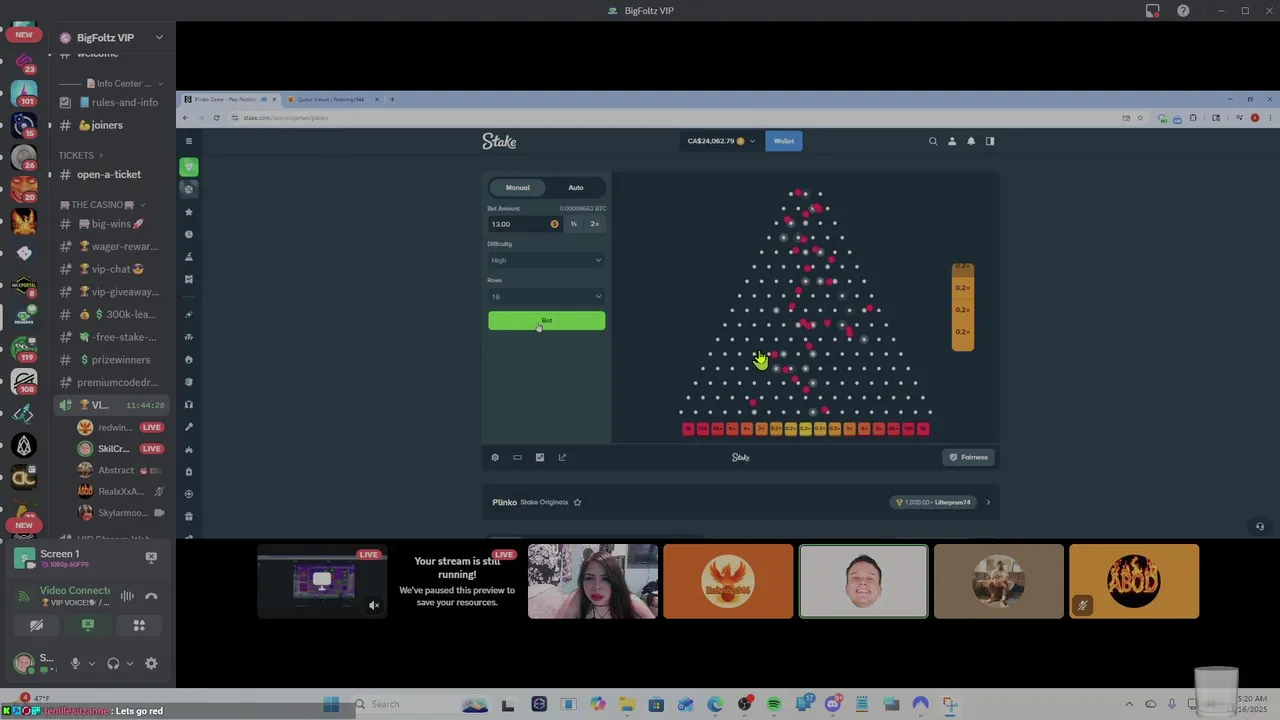The height and width of the screenshot is (720, 1280).
Task: Open the Fairness button
Action: 968,457
